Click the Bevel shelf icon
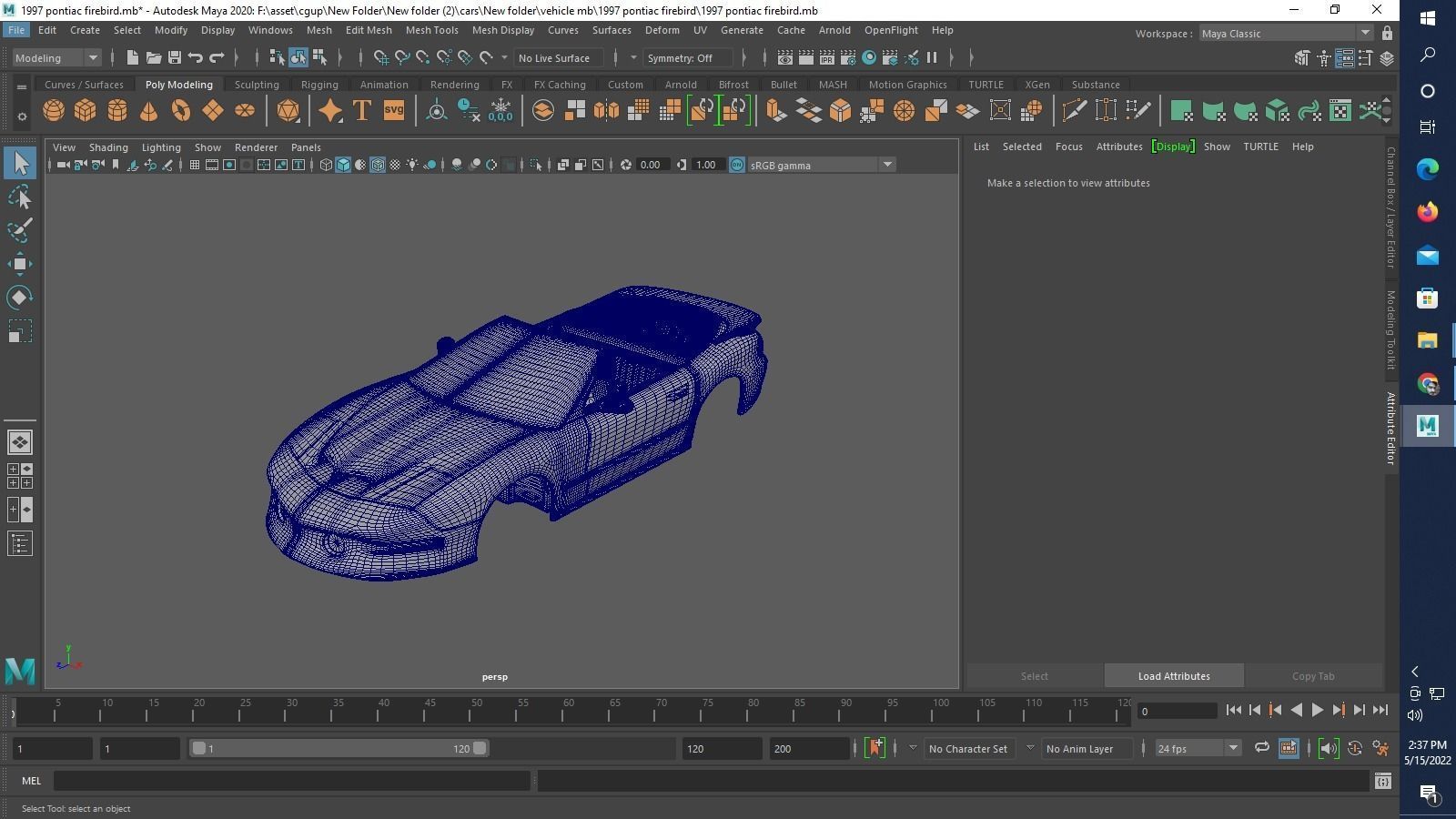The width and height of the screenshot is (1456, 819). [x=840, y=111]
